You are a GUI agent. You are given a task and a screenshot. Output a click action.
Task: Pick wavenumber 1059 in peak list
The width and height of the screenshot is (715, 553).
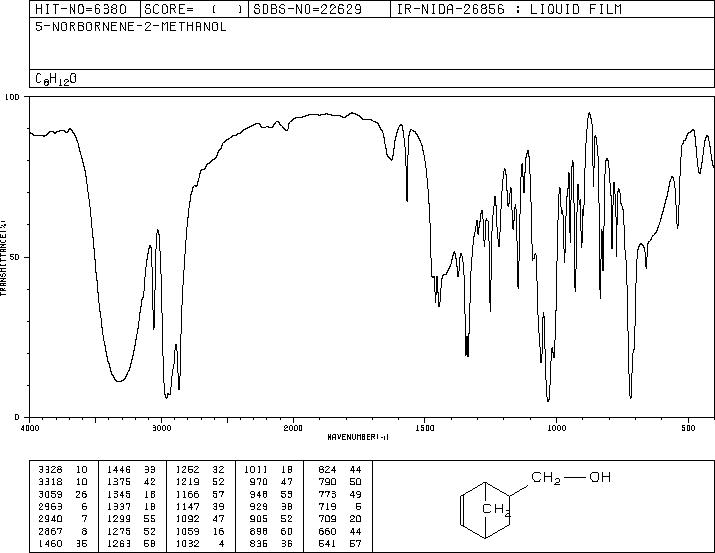click(x=187, y=532)
